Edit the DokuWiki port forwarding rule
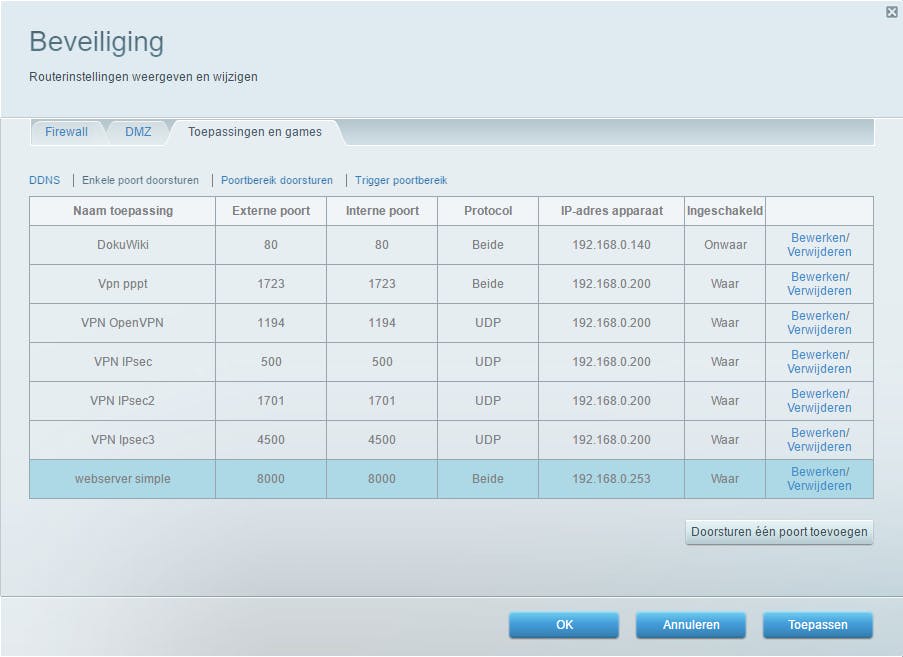The height and width of the screenshot is (657, 903). pyautogui.click(x=822, y=245)
